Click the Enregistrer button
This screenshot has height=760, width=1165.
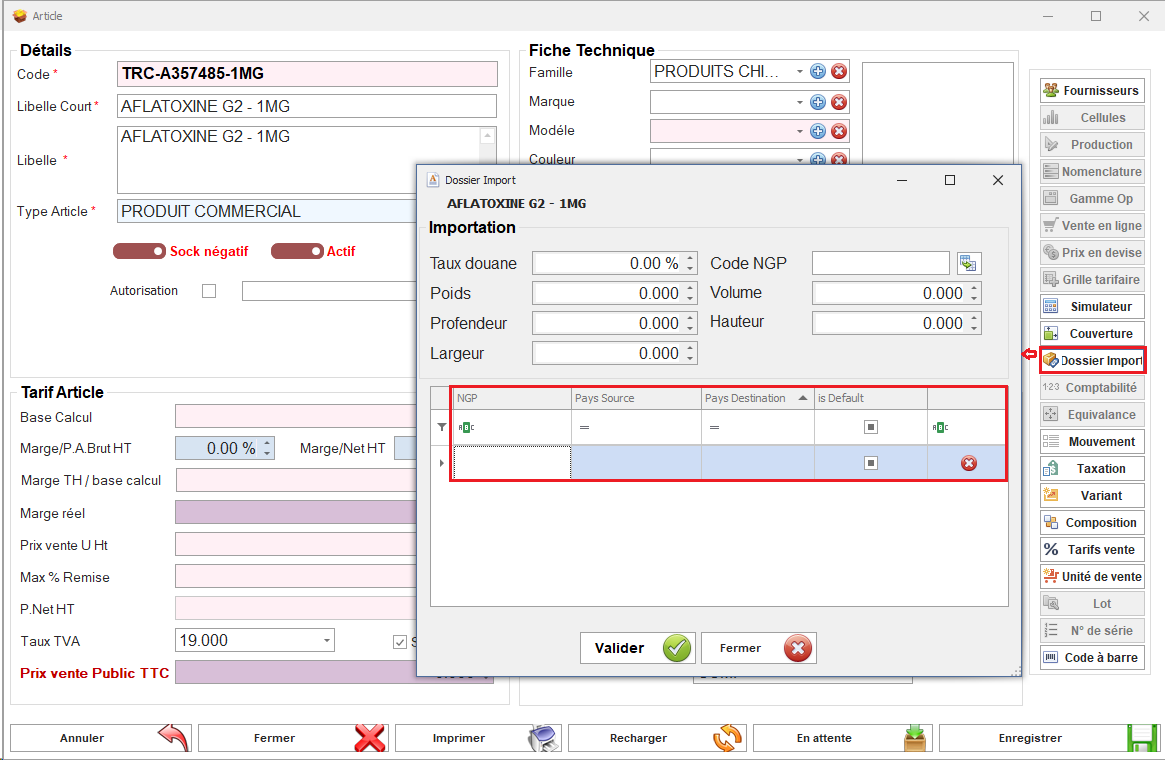(x=1049, y=738)
